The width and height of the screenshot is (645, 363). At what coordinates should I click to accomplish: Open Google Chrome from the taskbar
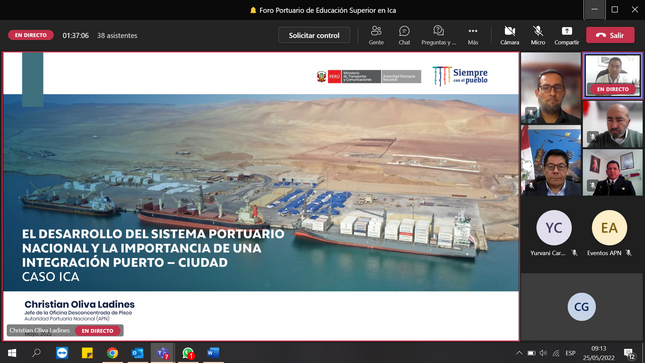click(x=112, y=353)
